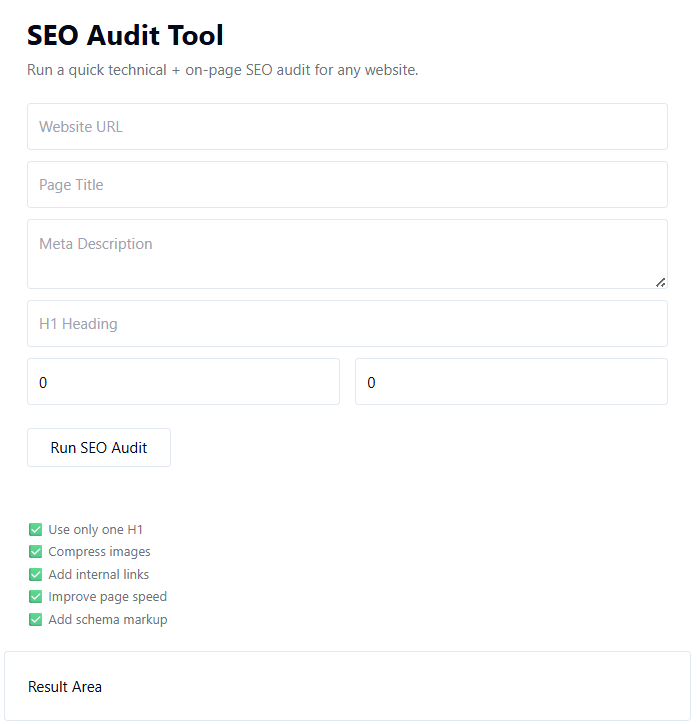Viewport: 697px width, 724px height.
Task: Select the "Compress images" tip text
Action: (x=99, y=552)
